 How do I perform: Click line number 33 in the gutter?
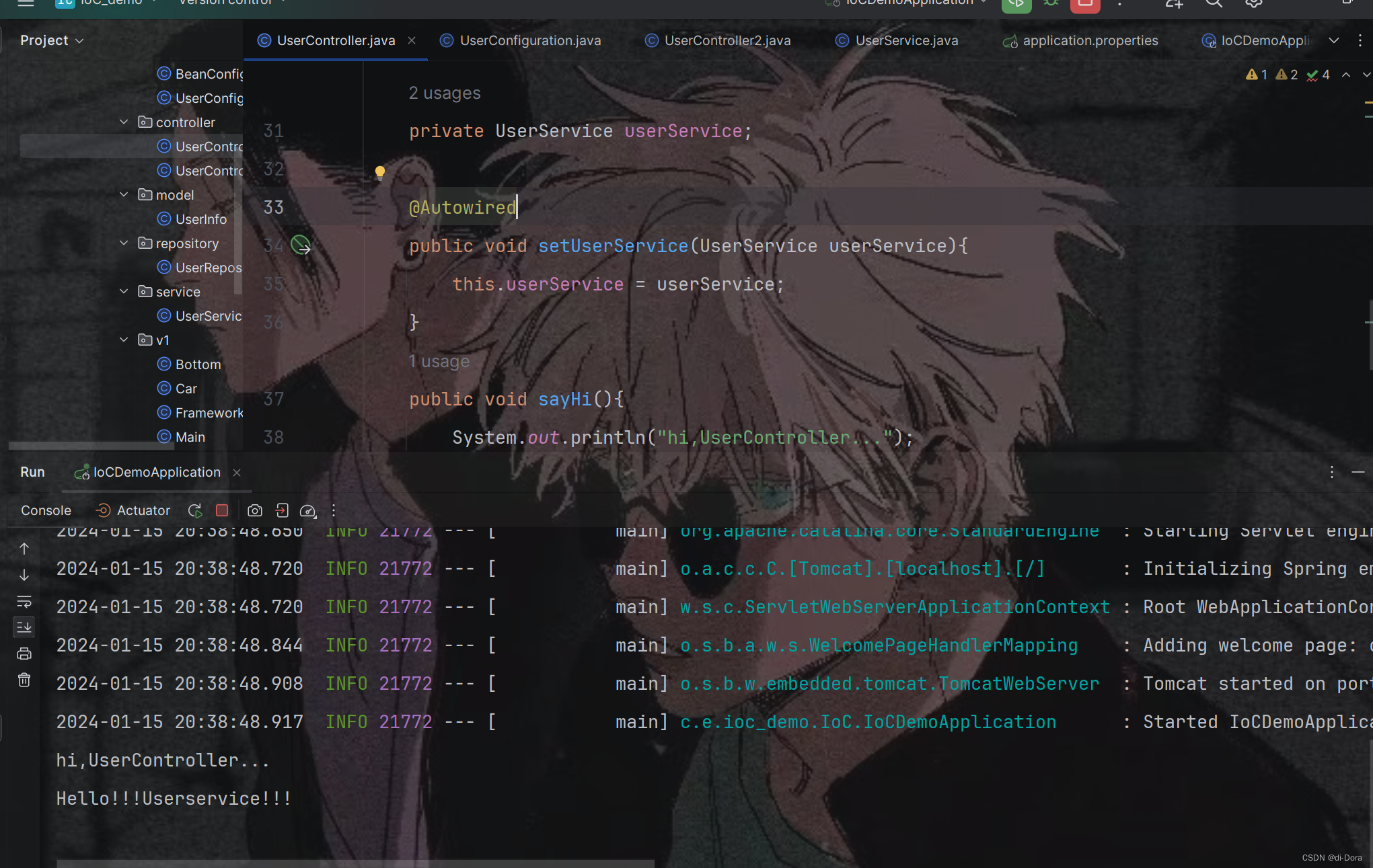tap(273, 207)
